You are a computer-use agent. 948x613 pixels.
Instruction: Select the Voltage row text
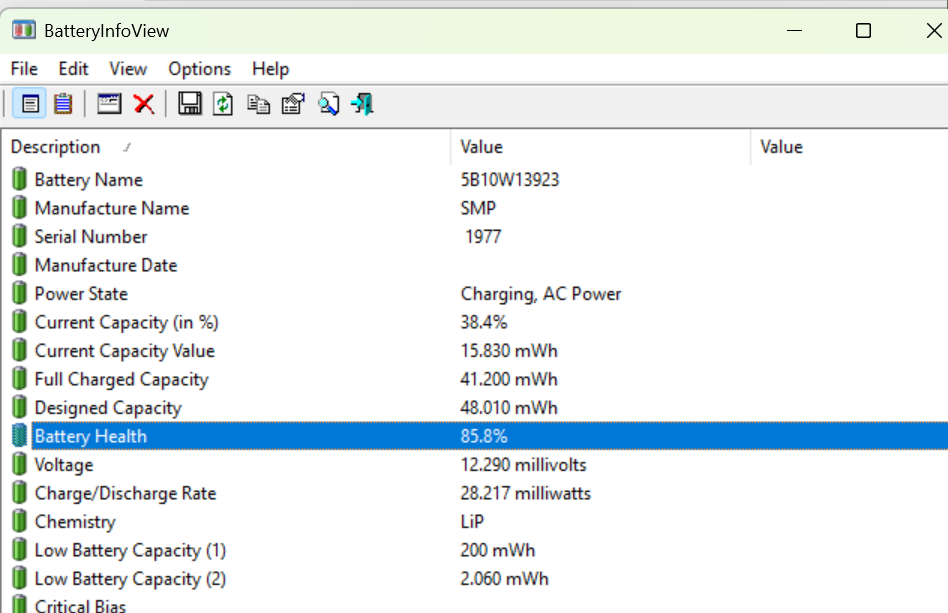63,465
